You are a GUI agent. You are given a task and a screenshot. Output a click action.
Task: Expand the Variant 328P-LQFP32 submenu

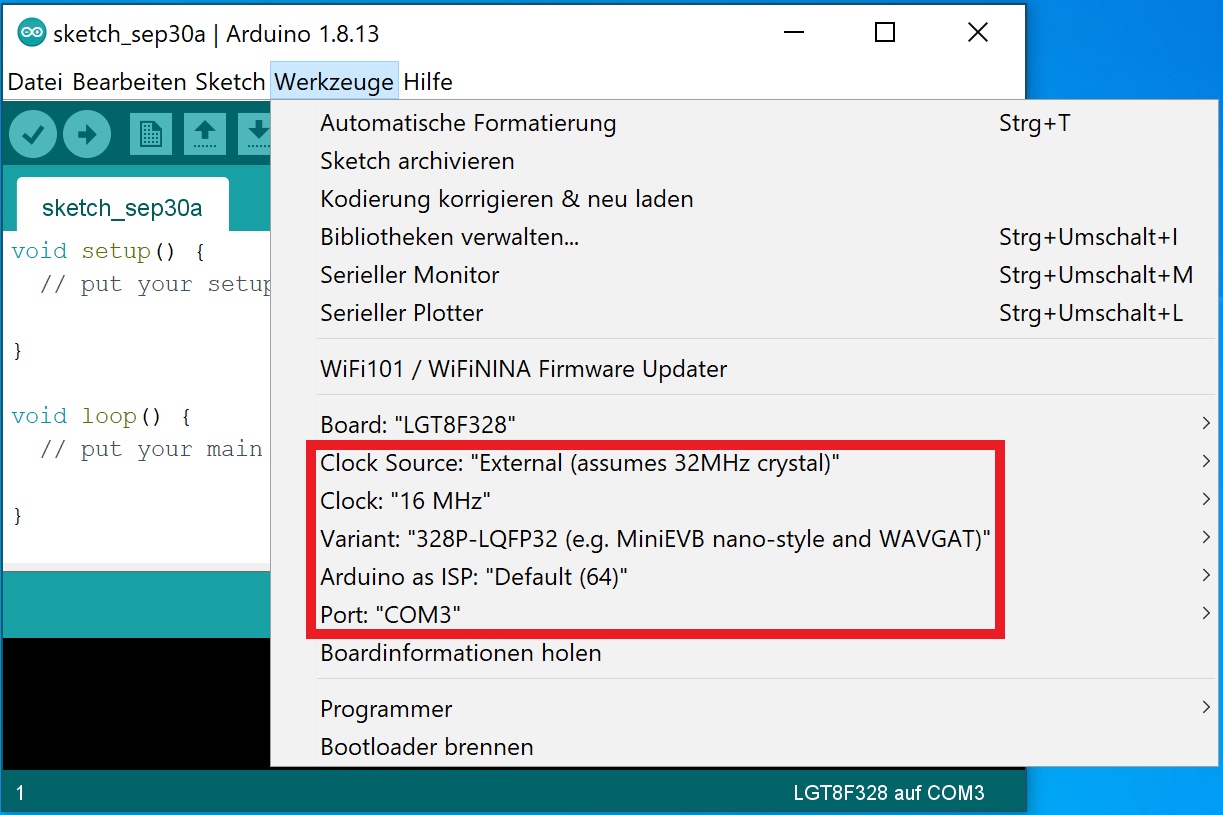(745, 538)
